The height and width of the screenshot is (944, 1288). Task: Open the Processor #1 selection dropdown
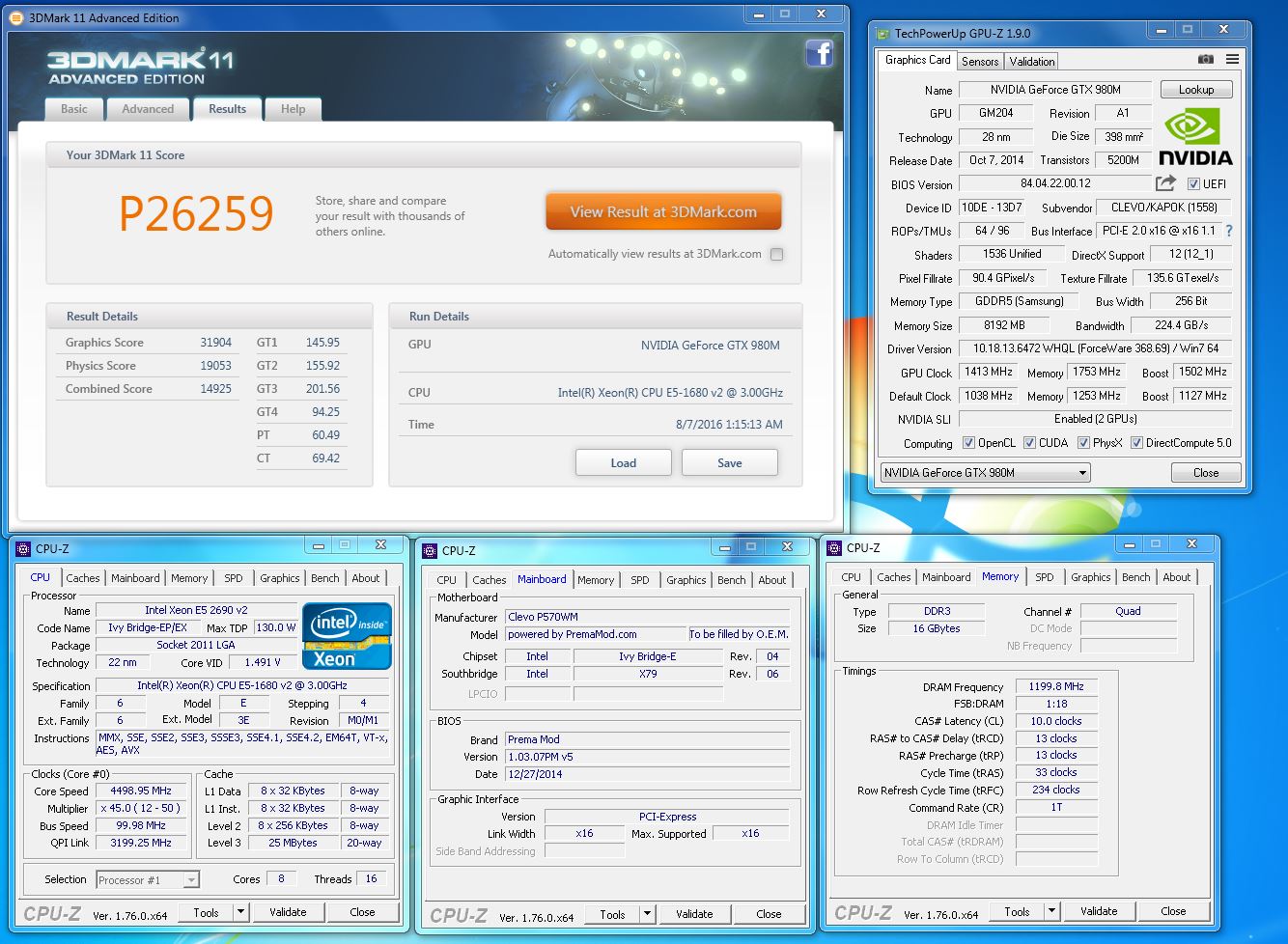[x=148, y=879]
